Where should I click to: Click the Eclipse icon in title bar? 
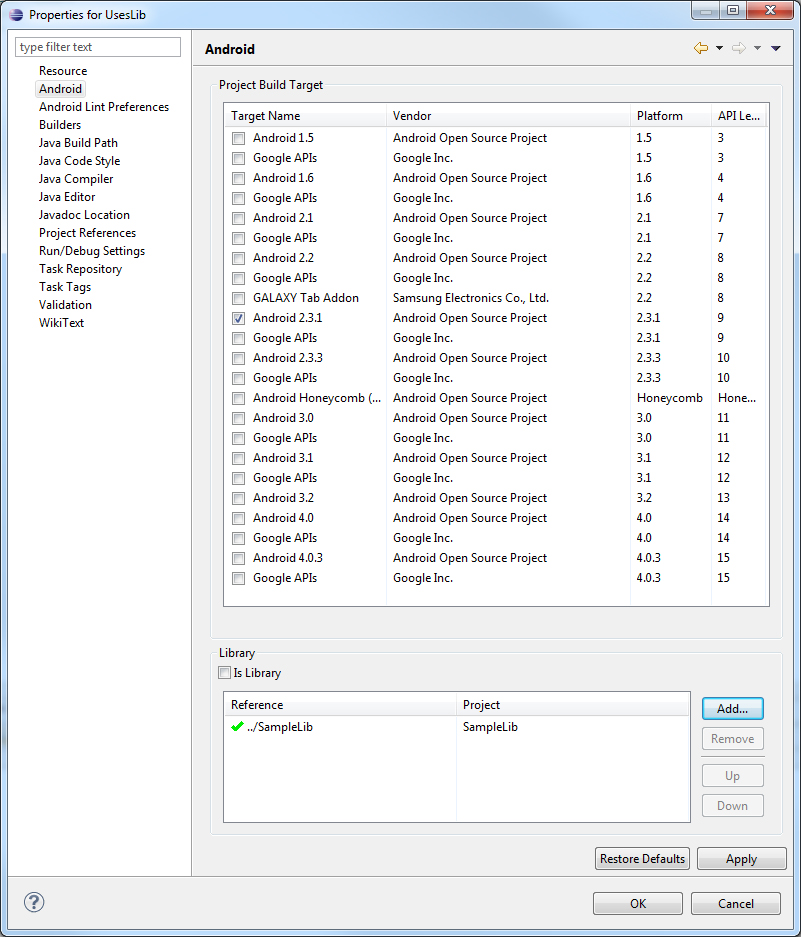[x=16, y=14]
